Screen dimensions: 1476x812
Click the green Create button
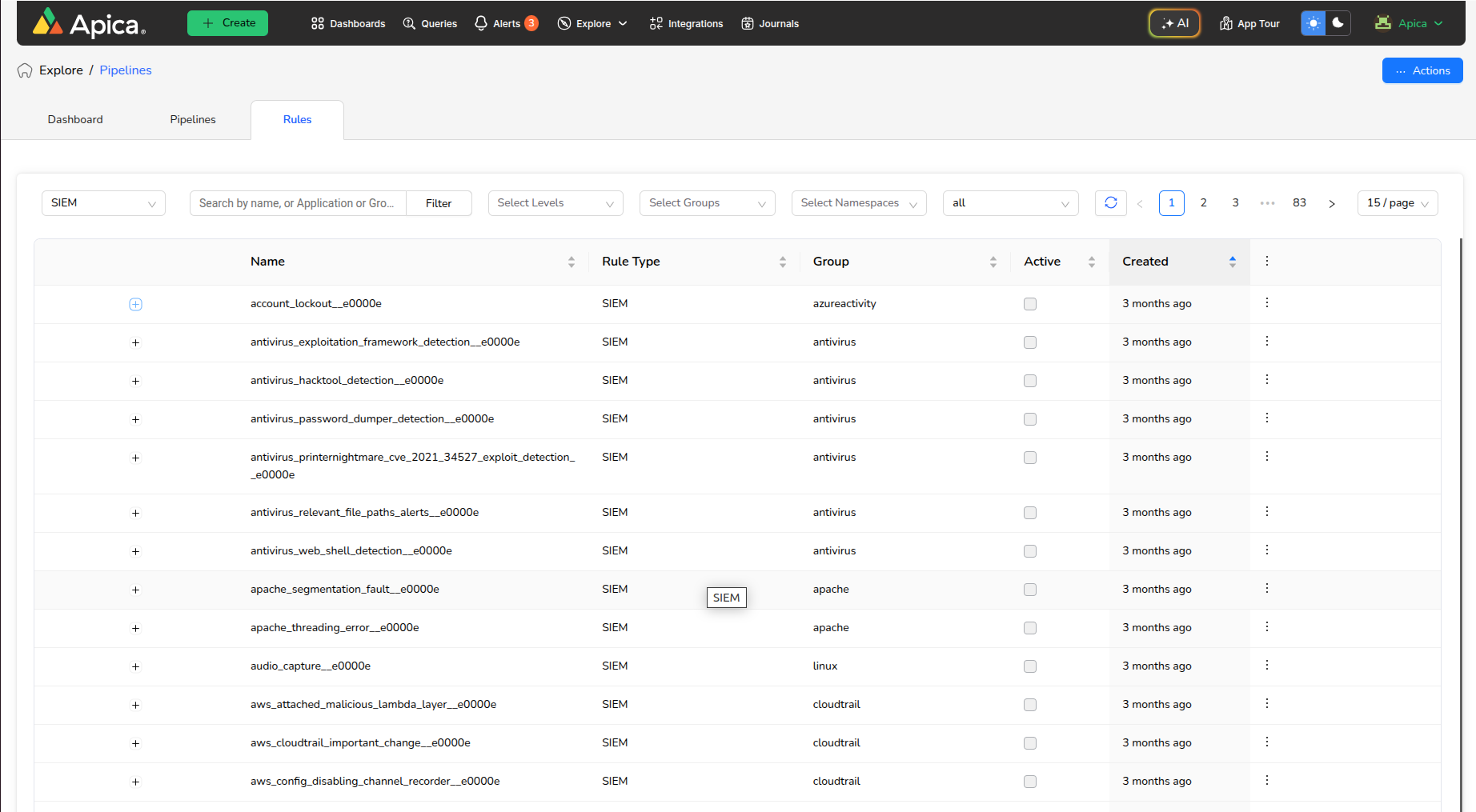point(227,23)
